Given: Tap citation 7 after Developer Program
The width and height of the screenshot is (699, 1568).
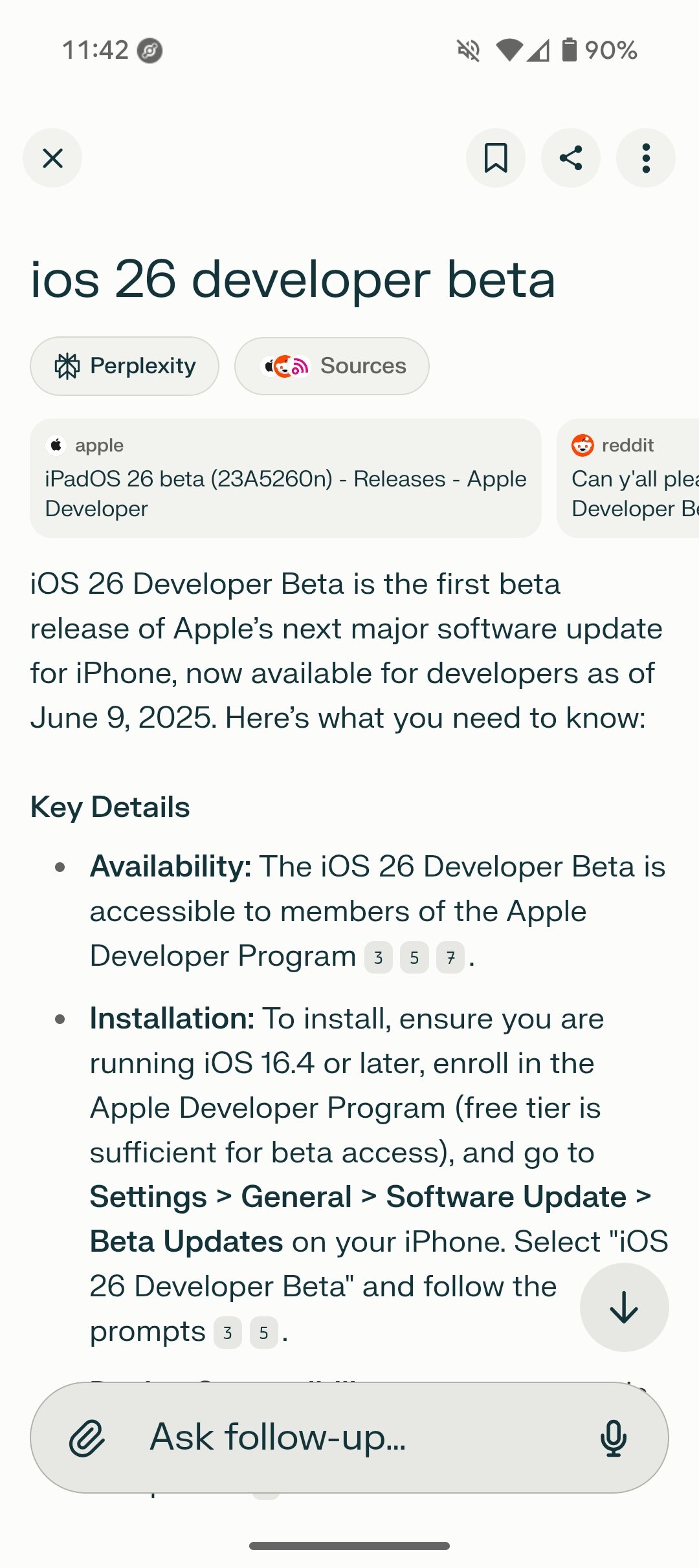Looking at the screenshot, I should click(x=450, y=958).
